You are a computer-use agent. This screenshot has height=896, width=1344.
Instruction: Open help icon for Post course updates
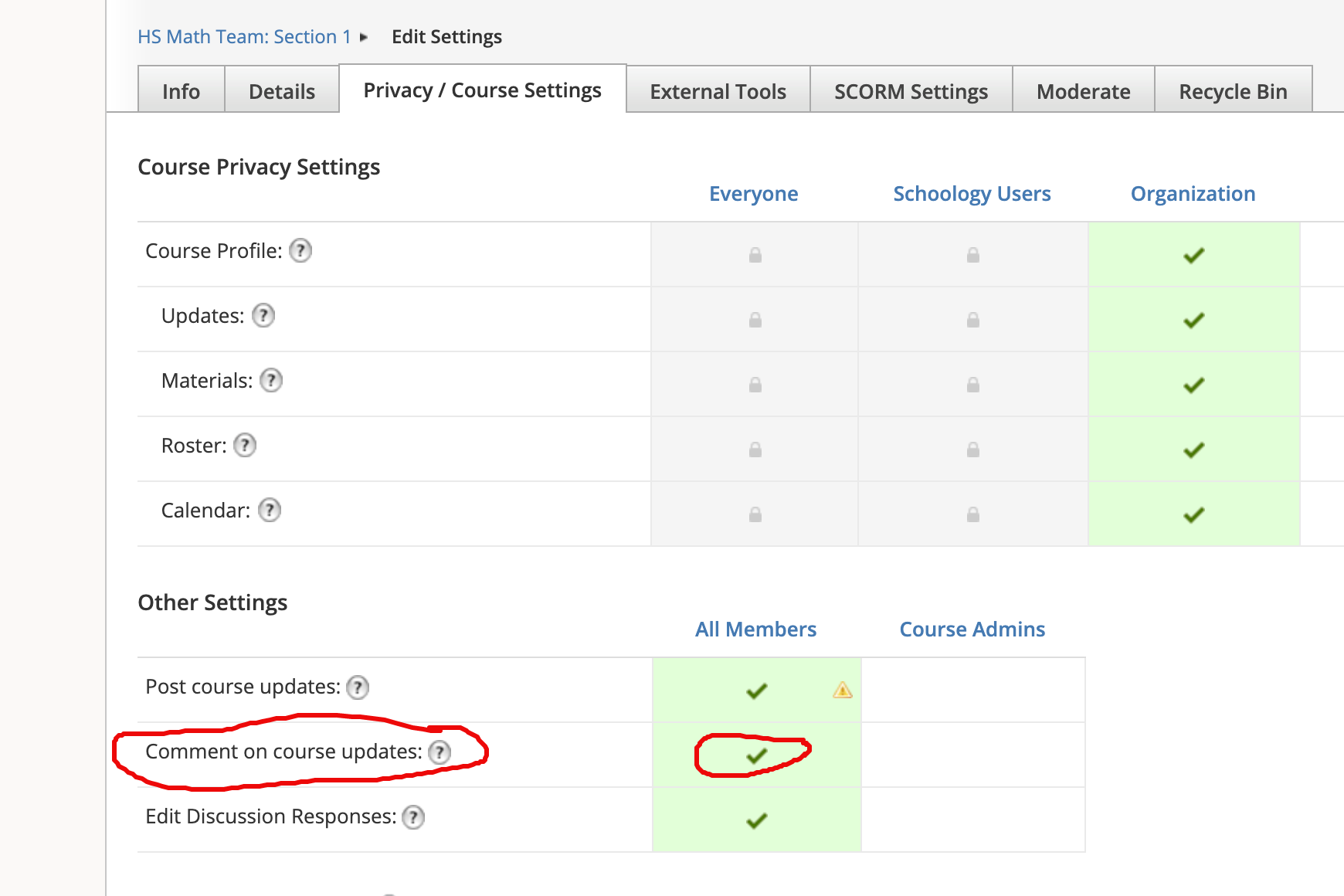[358, 687]
